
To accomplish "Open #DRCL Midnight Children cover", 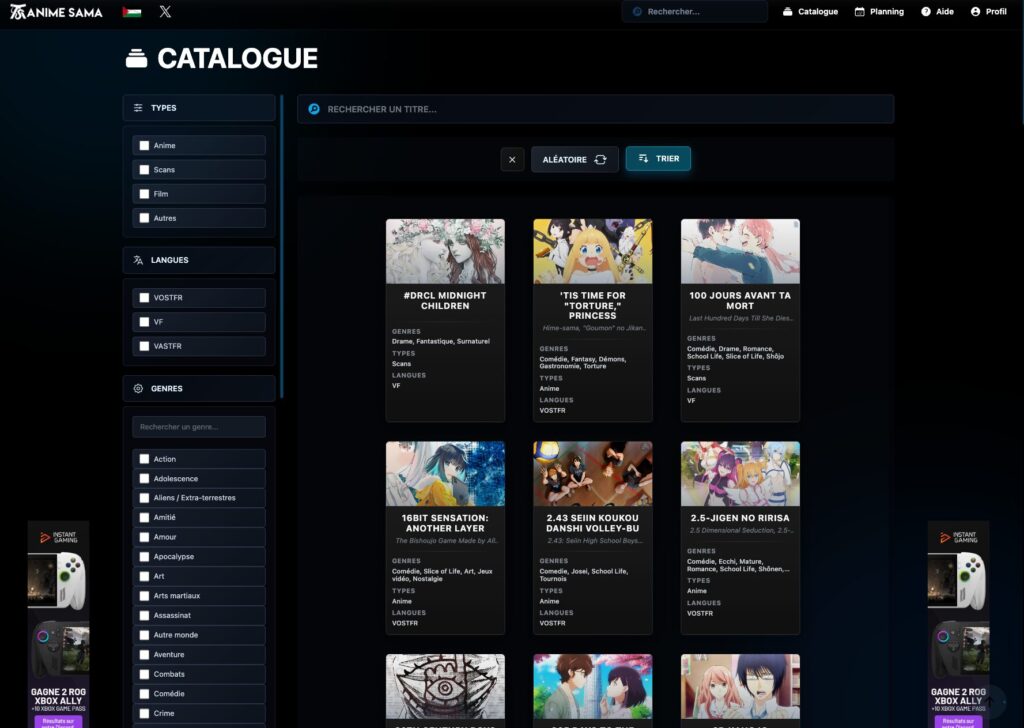I will (445, 251).
